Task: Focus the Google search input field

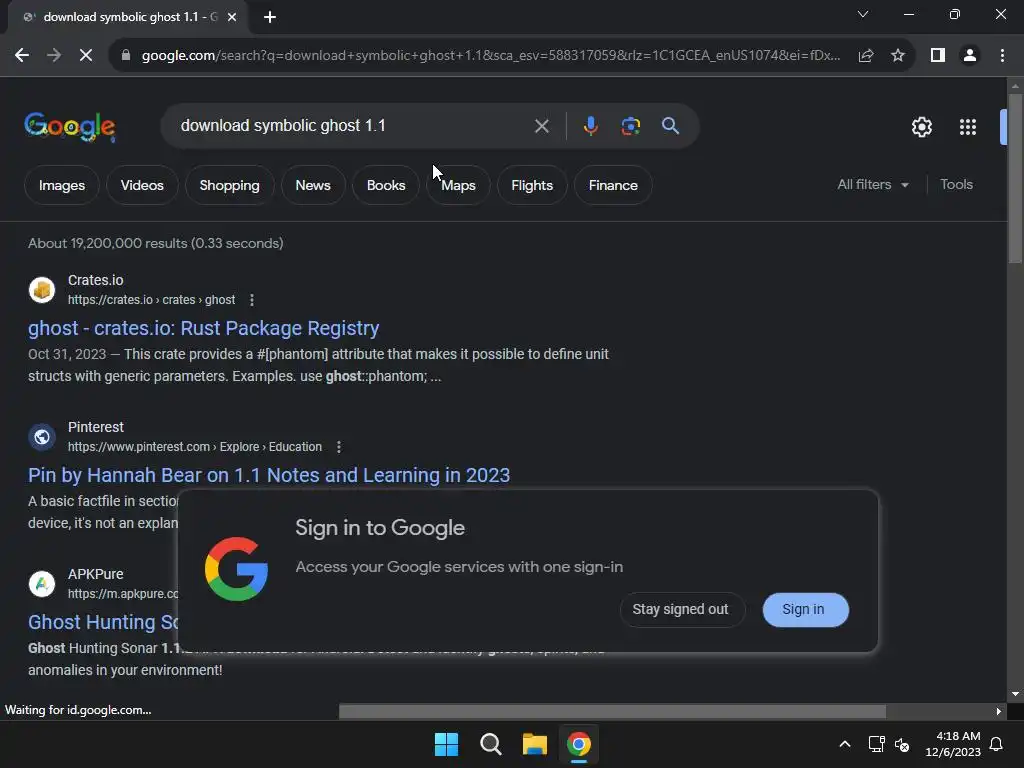Action: point(350,125)
